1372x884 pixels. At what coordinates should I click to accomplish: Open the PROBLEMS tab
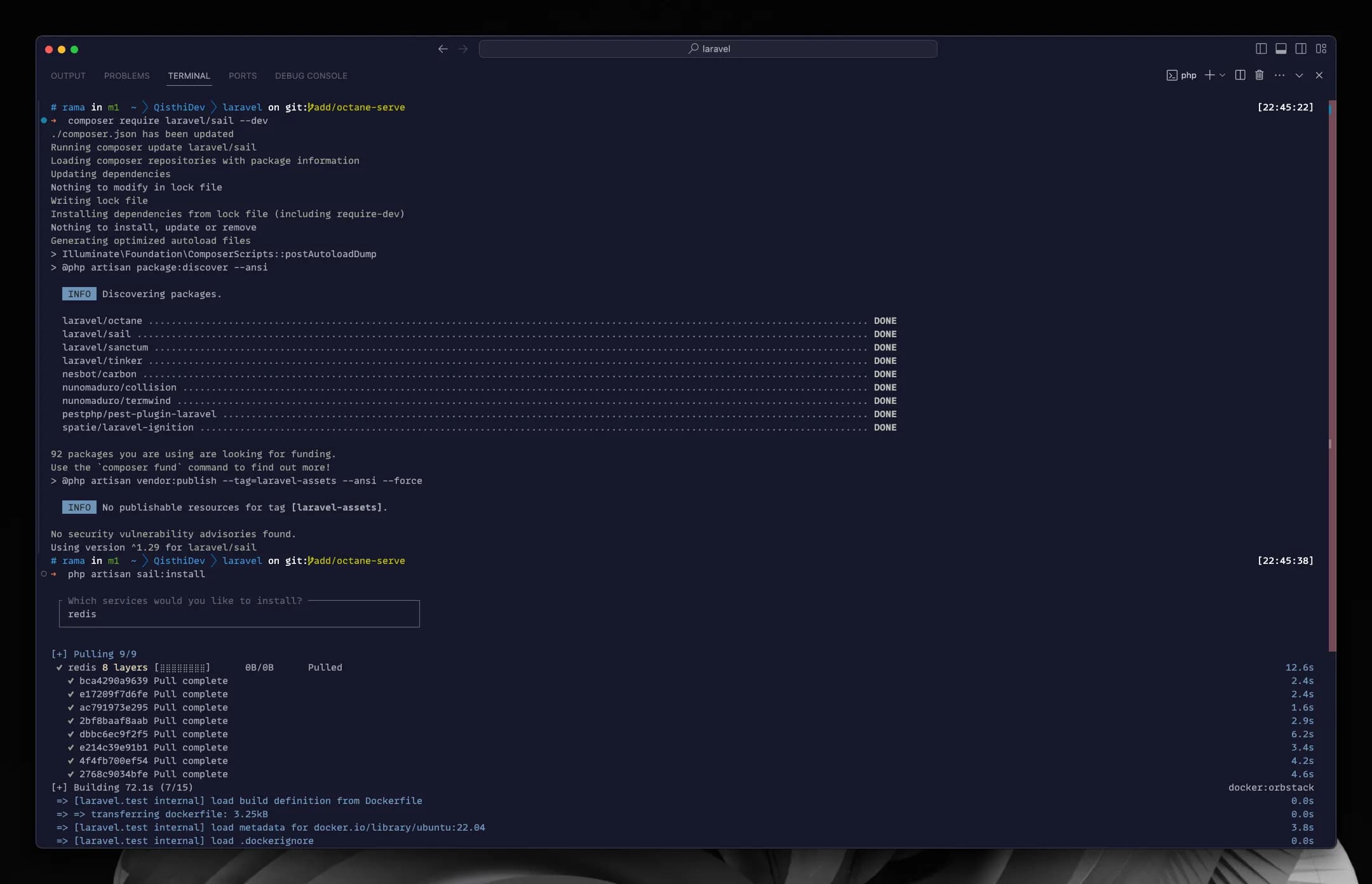(x=126, y=76)
